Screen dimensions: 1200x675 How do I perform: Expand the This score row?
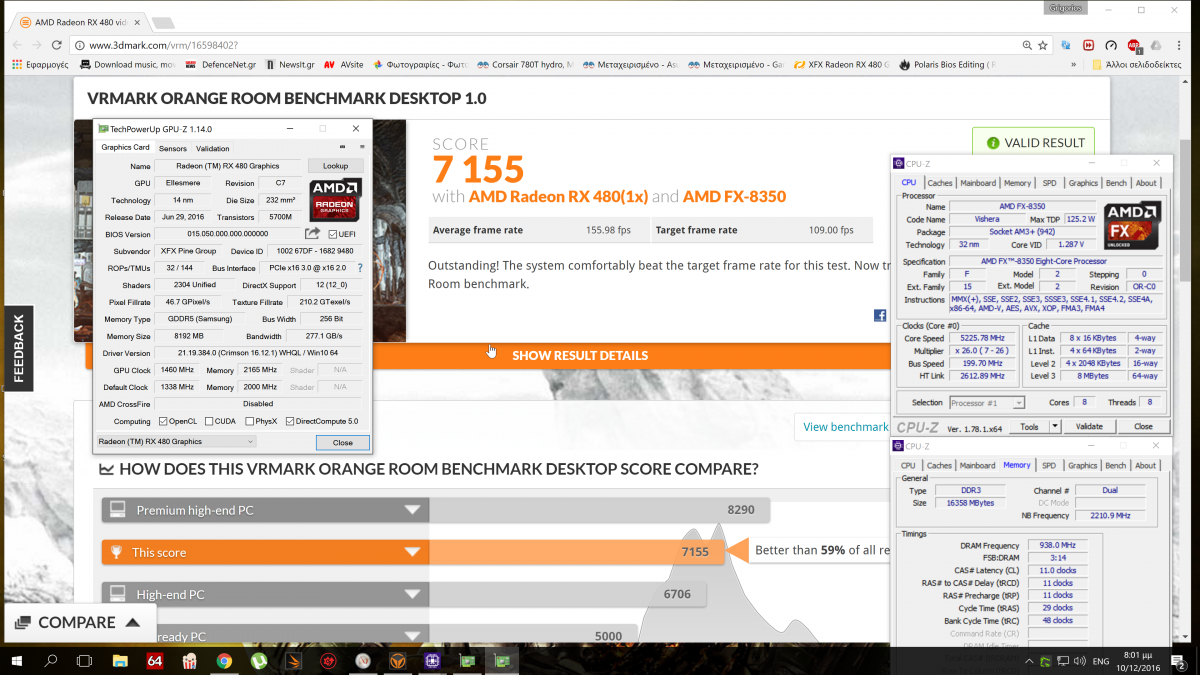412,552
